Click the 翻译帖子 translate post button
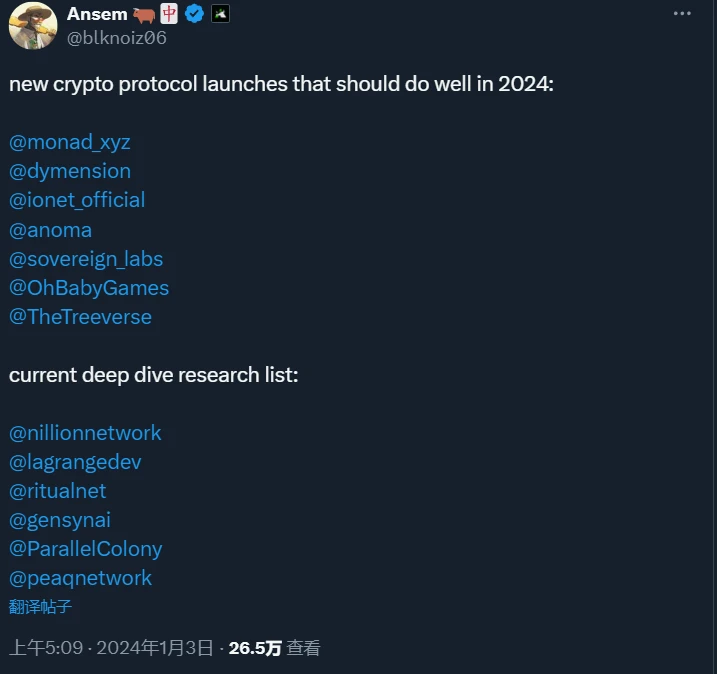The width and height of the screenshot is (717, 674). [40, 606]
